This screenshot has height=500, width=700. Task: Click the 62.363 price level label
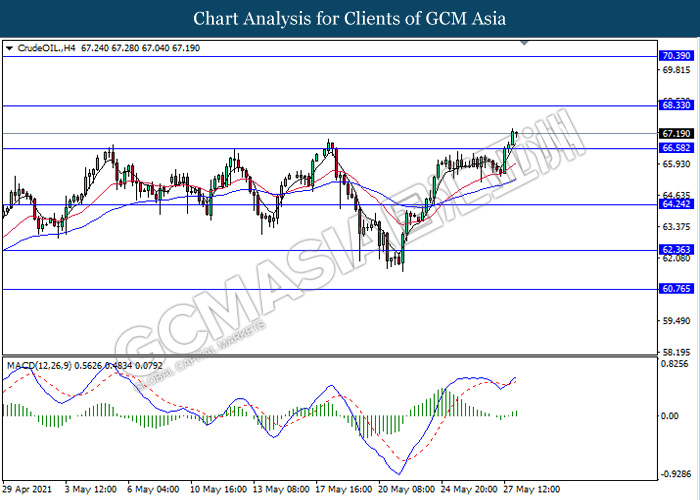tap(676, 250)
